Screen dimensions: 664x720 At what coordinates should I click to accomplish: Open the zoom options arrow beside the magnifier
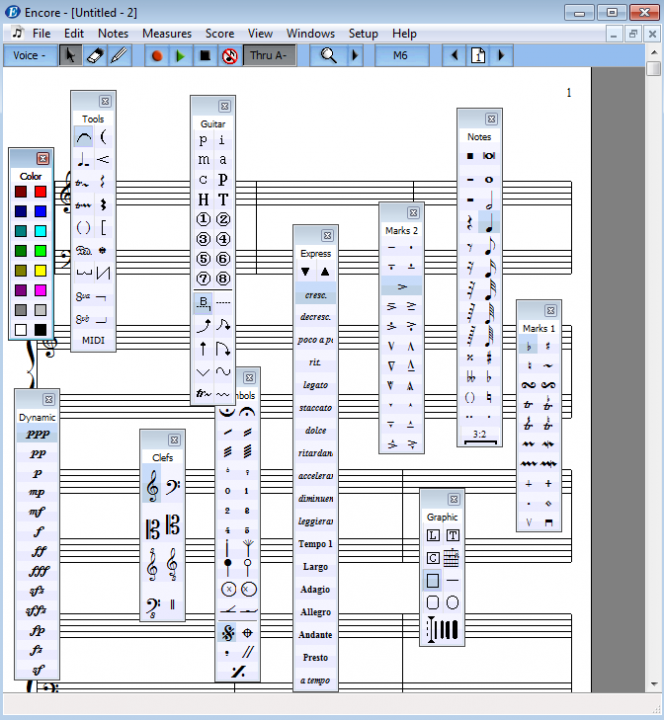[x=355, y=56]
